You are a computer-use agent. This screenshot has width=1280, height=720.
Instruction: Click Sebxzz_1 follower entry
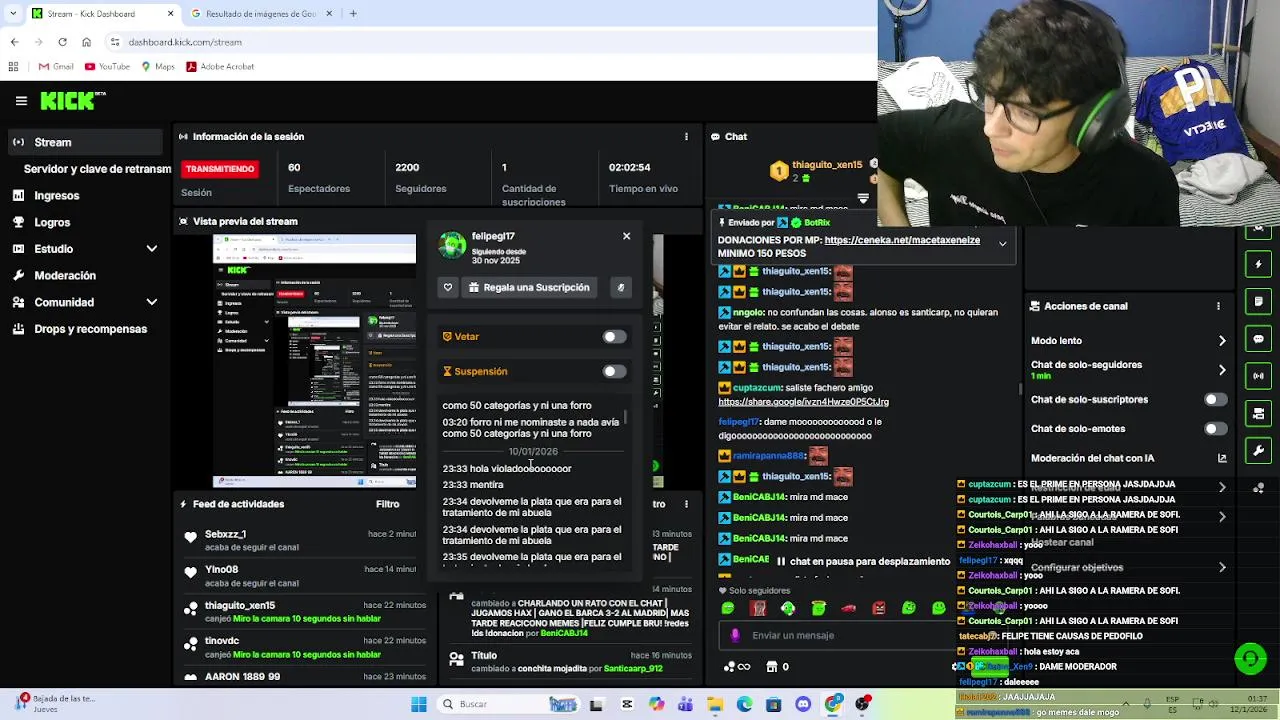tap(298, 540)
